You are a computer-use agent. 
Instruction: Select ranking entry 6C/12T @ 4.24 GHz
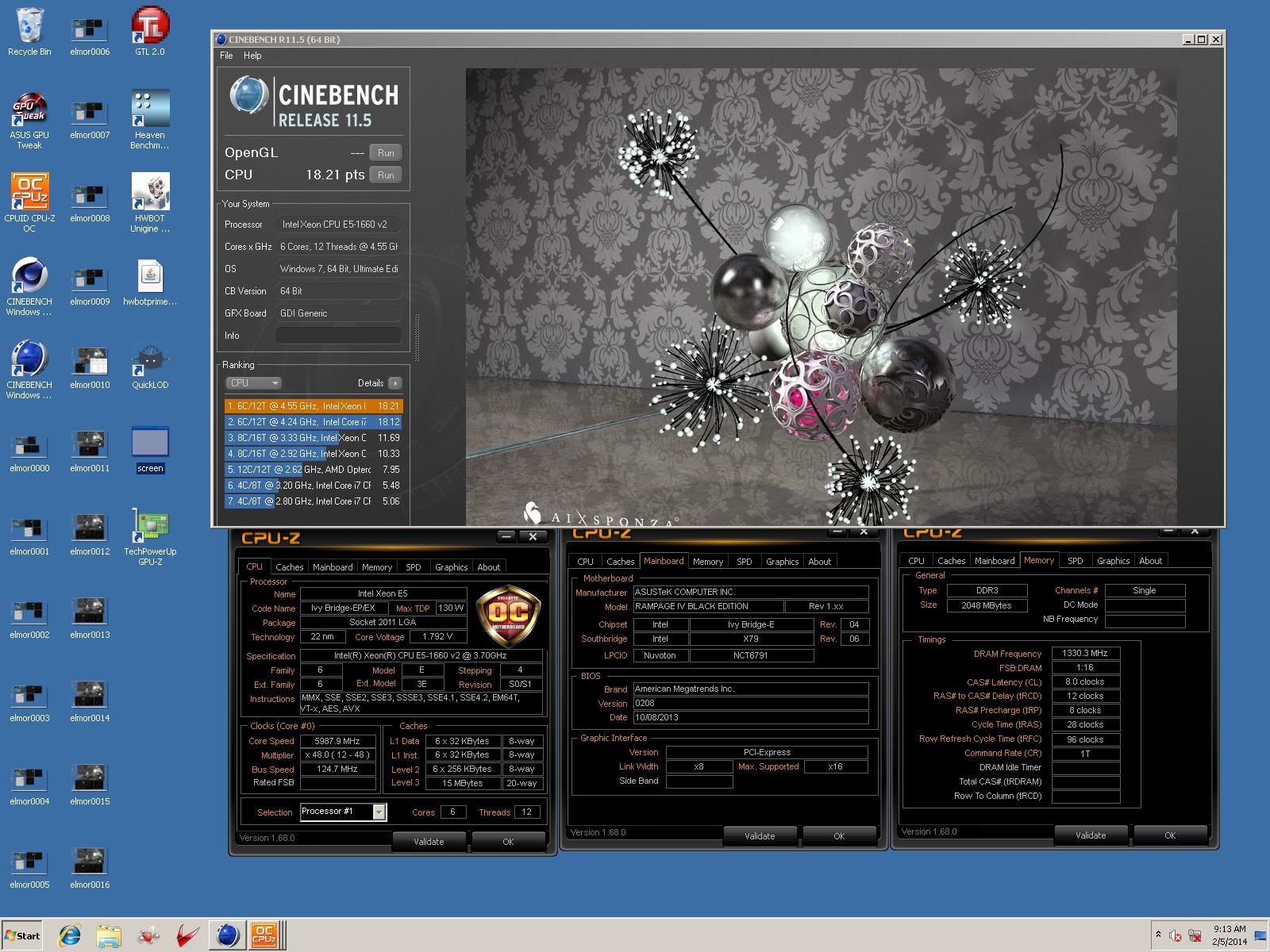point(314,422)
